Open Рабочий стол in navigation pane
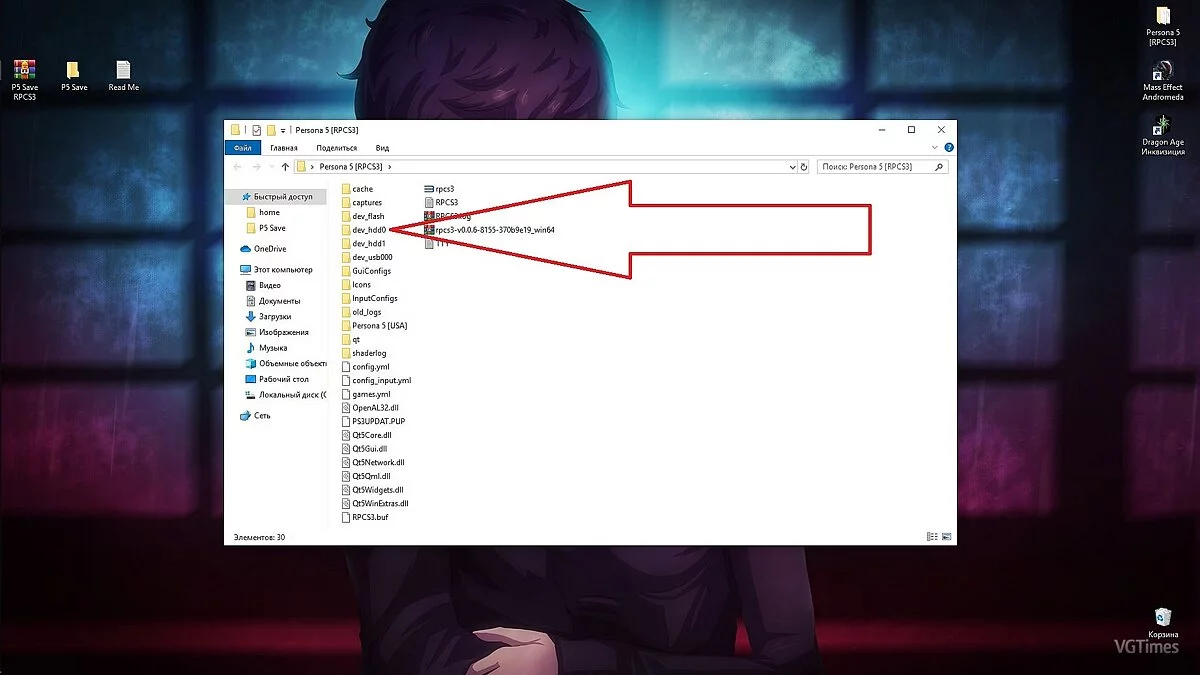This screenshot has height=675, width=1200. (x=277, y=379)
